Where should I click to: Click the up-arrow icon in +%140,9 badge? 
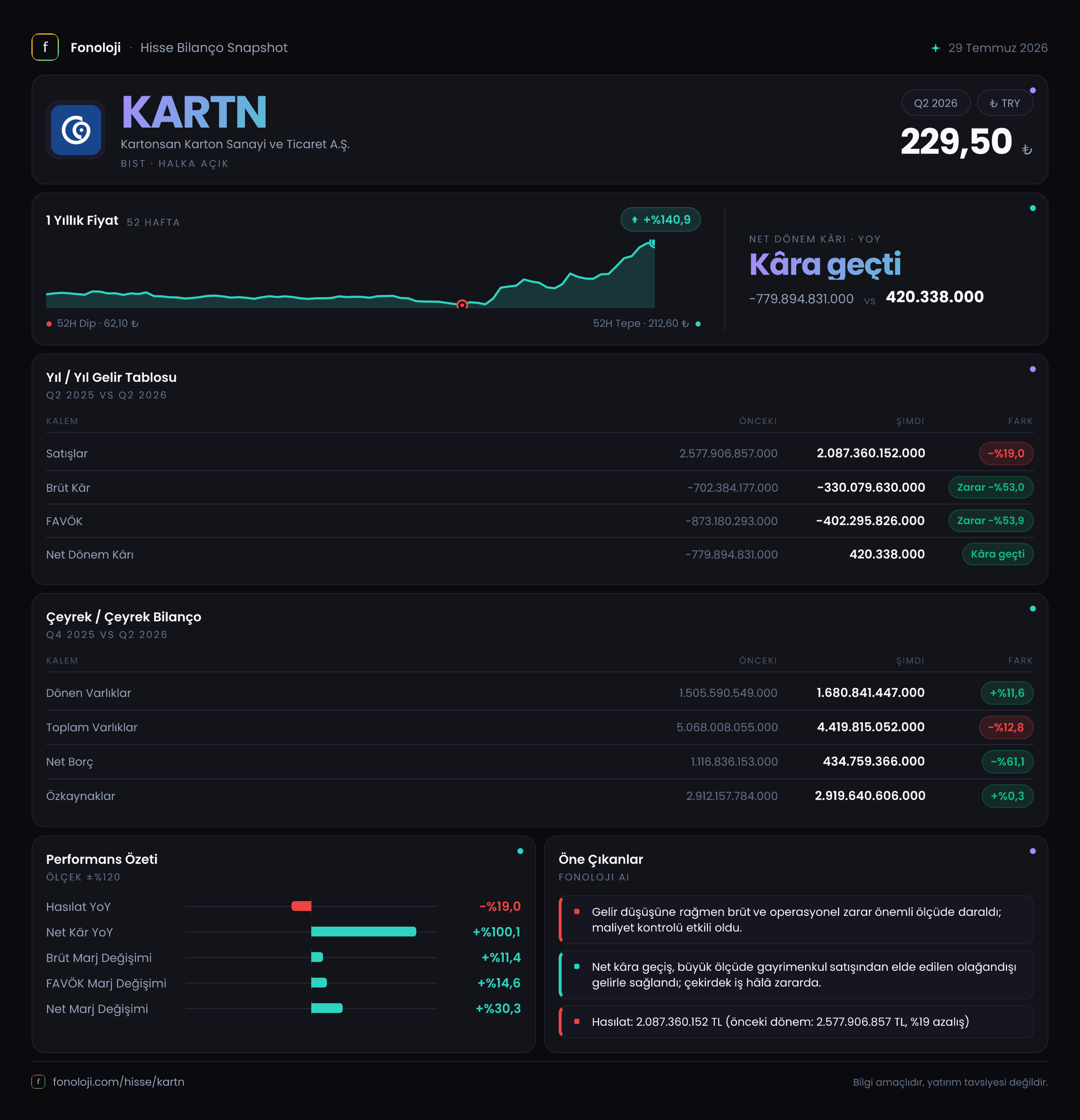(x=634, y=219)
